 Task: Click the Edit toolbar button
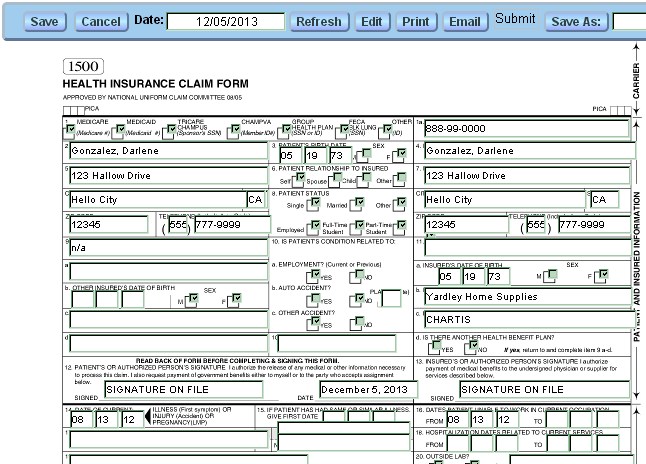coord(371,21)
